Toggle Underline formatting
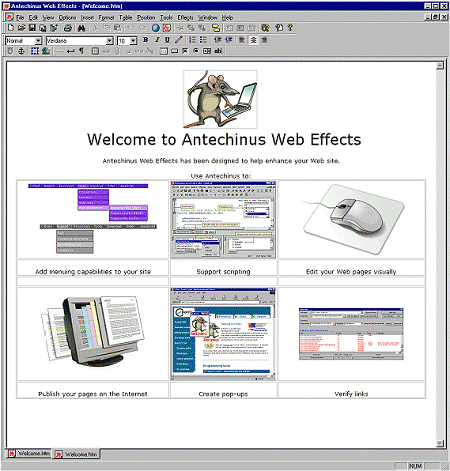 click(167, 40)
